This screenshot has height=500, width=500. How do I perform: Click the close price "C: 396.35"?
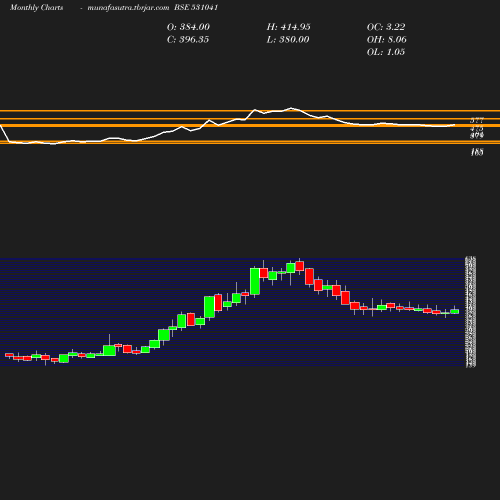coord(188,40)
